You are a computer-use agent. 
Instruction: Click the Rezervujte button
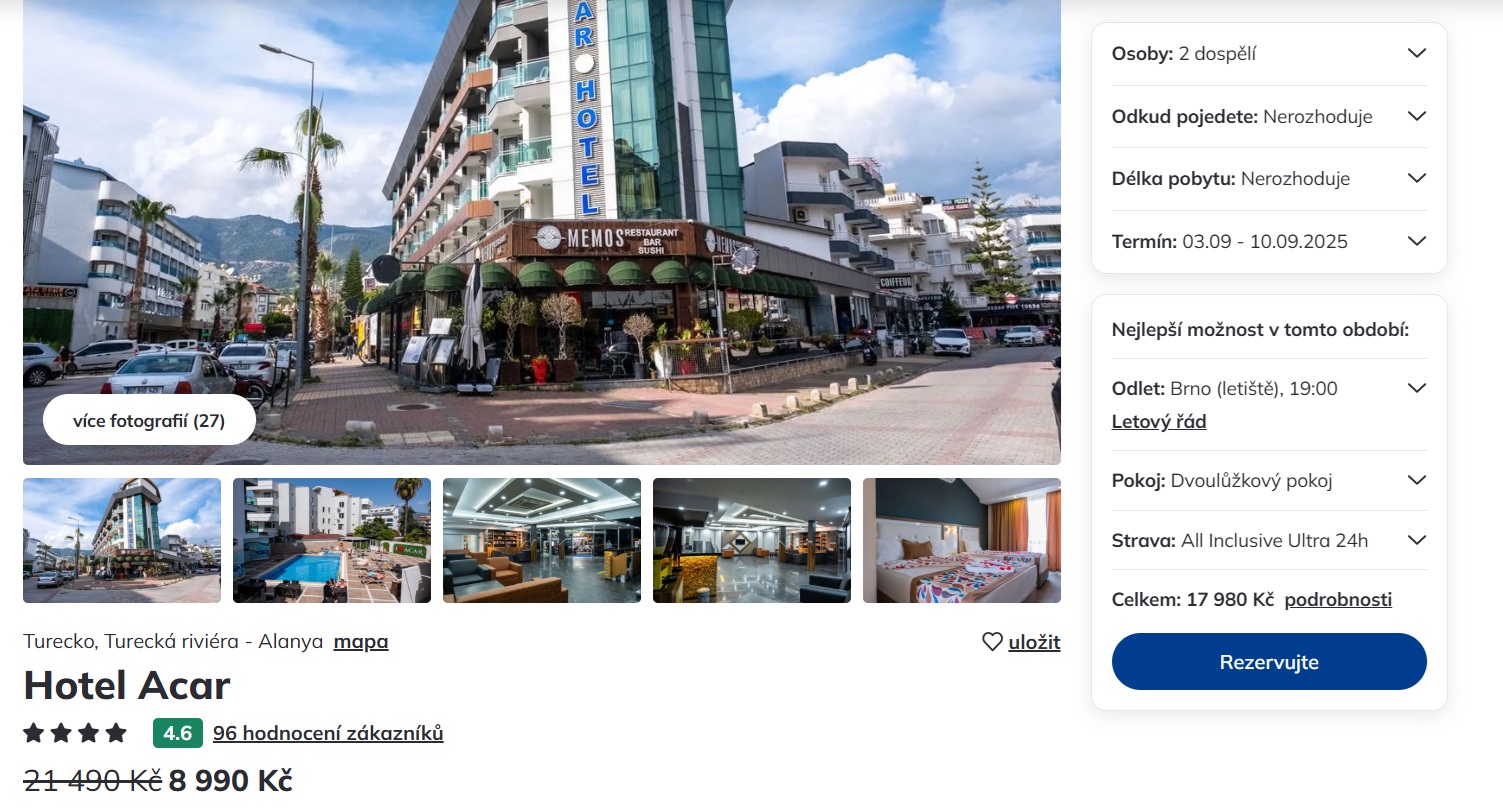pos(1269,662)
